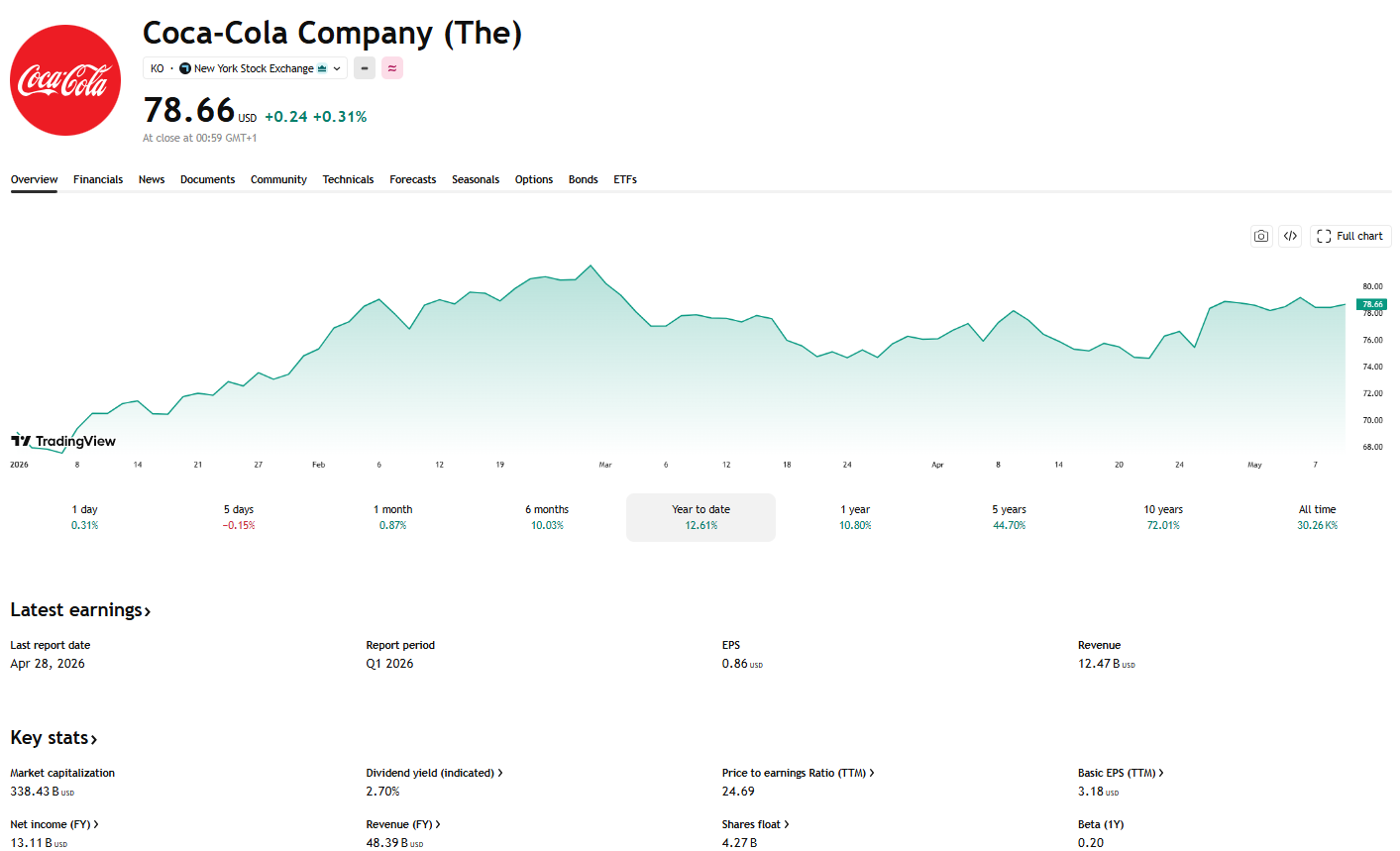Click the Revenue value 12.47 B

1106,664
